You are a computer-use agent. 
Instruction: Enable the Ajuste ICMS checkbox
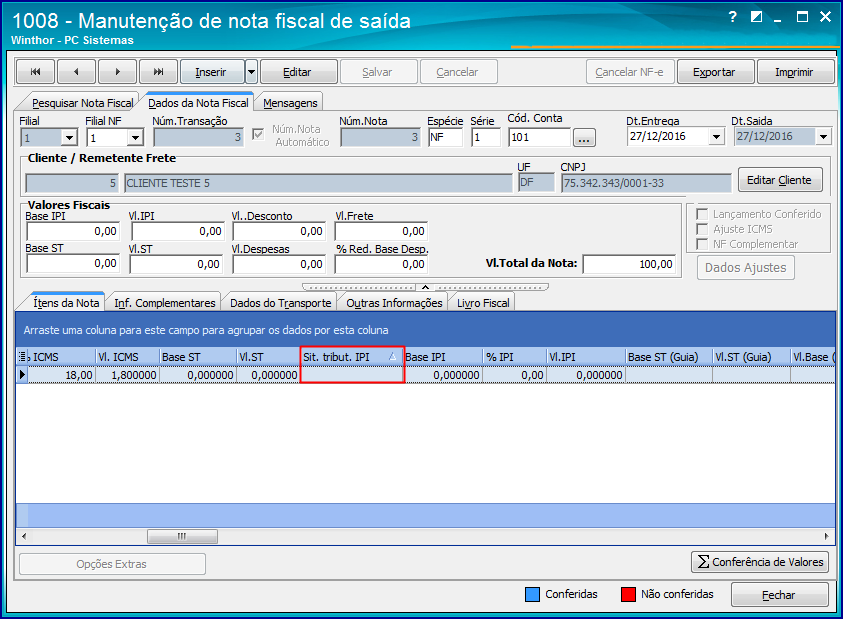pyautogui.click(x=702, y=229)
